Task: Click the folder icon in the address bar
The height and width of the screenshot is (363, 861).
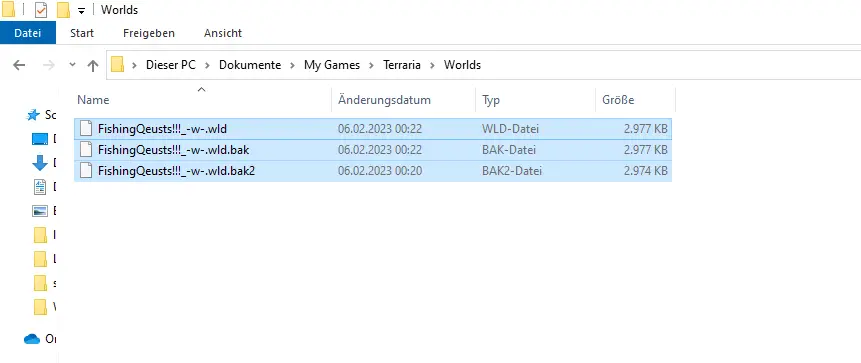Action: [117, 65]
